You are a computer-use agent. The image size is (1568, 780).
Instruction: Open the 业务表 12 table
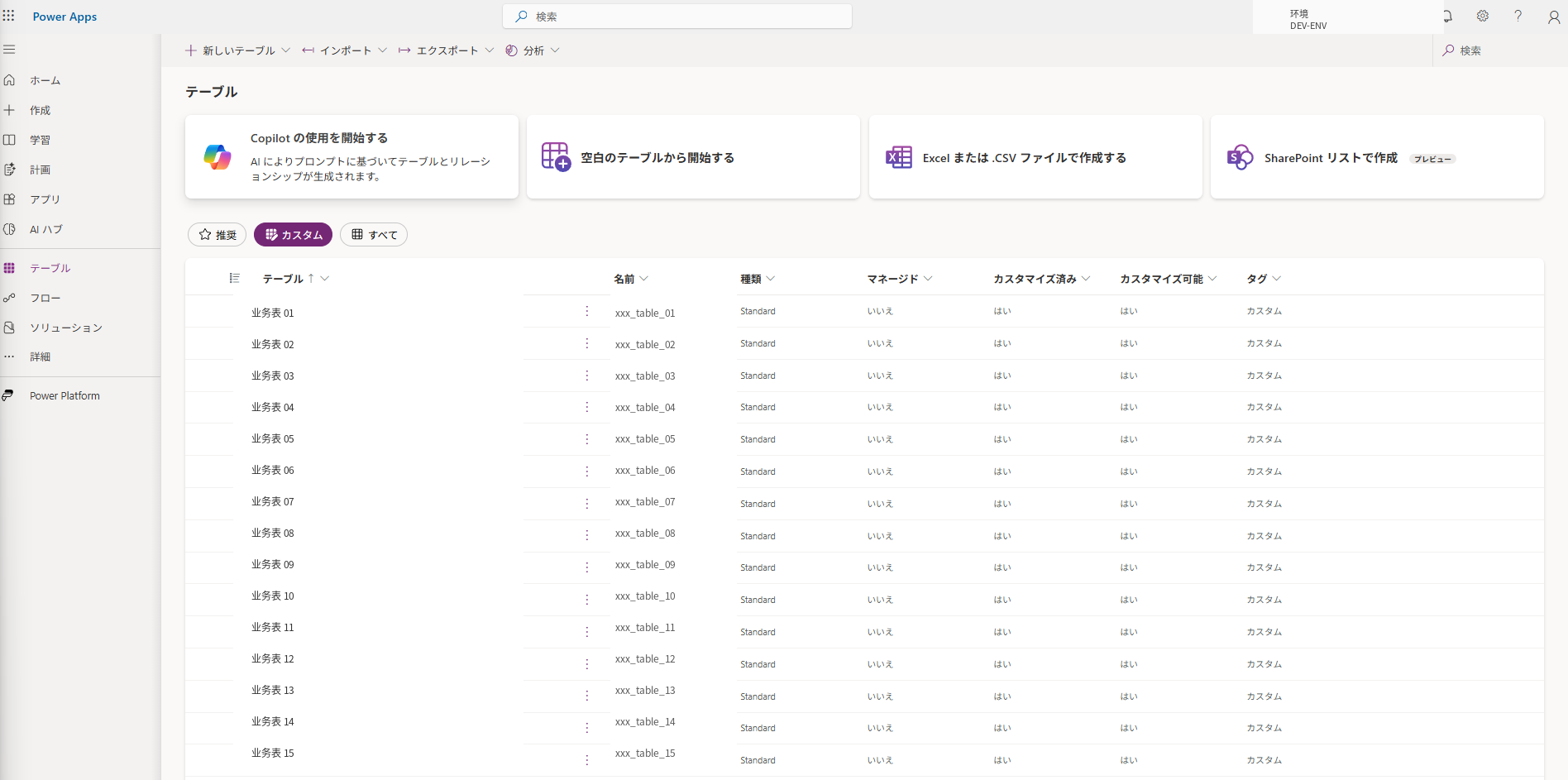(x=273, y=658)
